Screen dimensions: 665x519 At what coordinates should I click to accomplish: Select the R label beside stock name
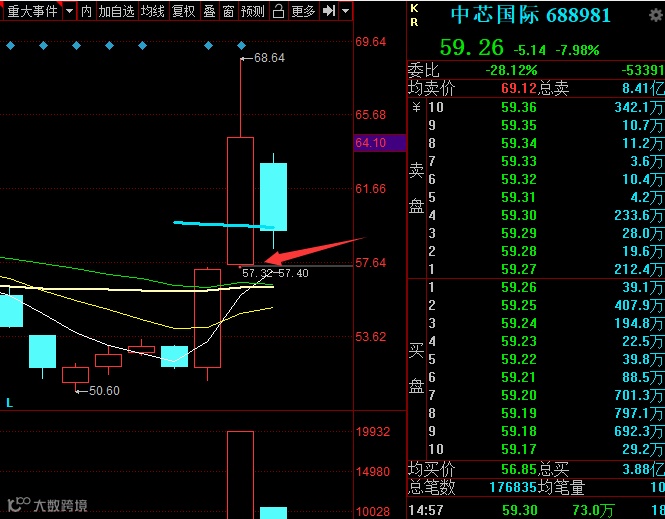tap(414, 22)
